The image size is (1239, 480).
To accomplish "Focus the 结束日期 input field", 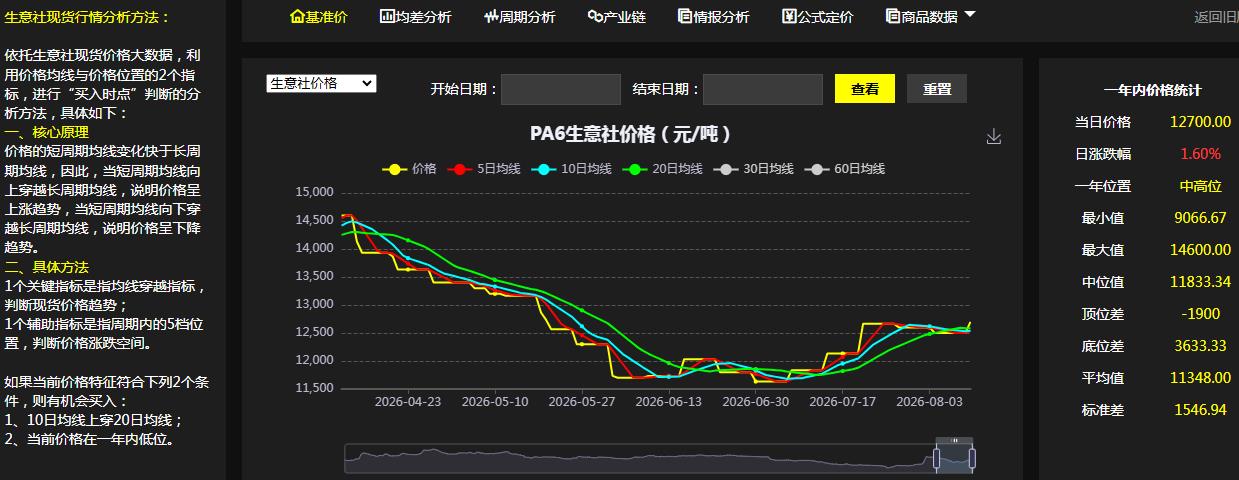I will (762, 89).
